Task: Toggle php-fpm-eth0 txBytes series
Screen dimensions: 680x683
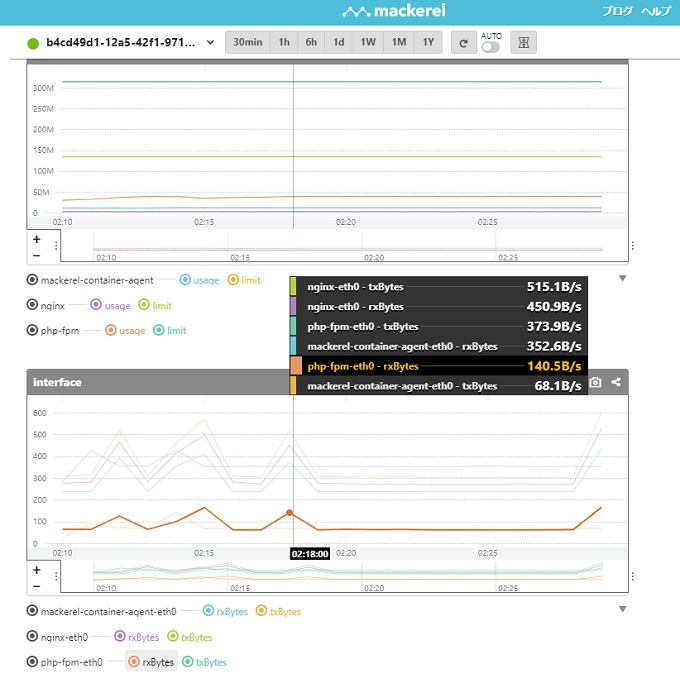Action: tap(204, 662)
